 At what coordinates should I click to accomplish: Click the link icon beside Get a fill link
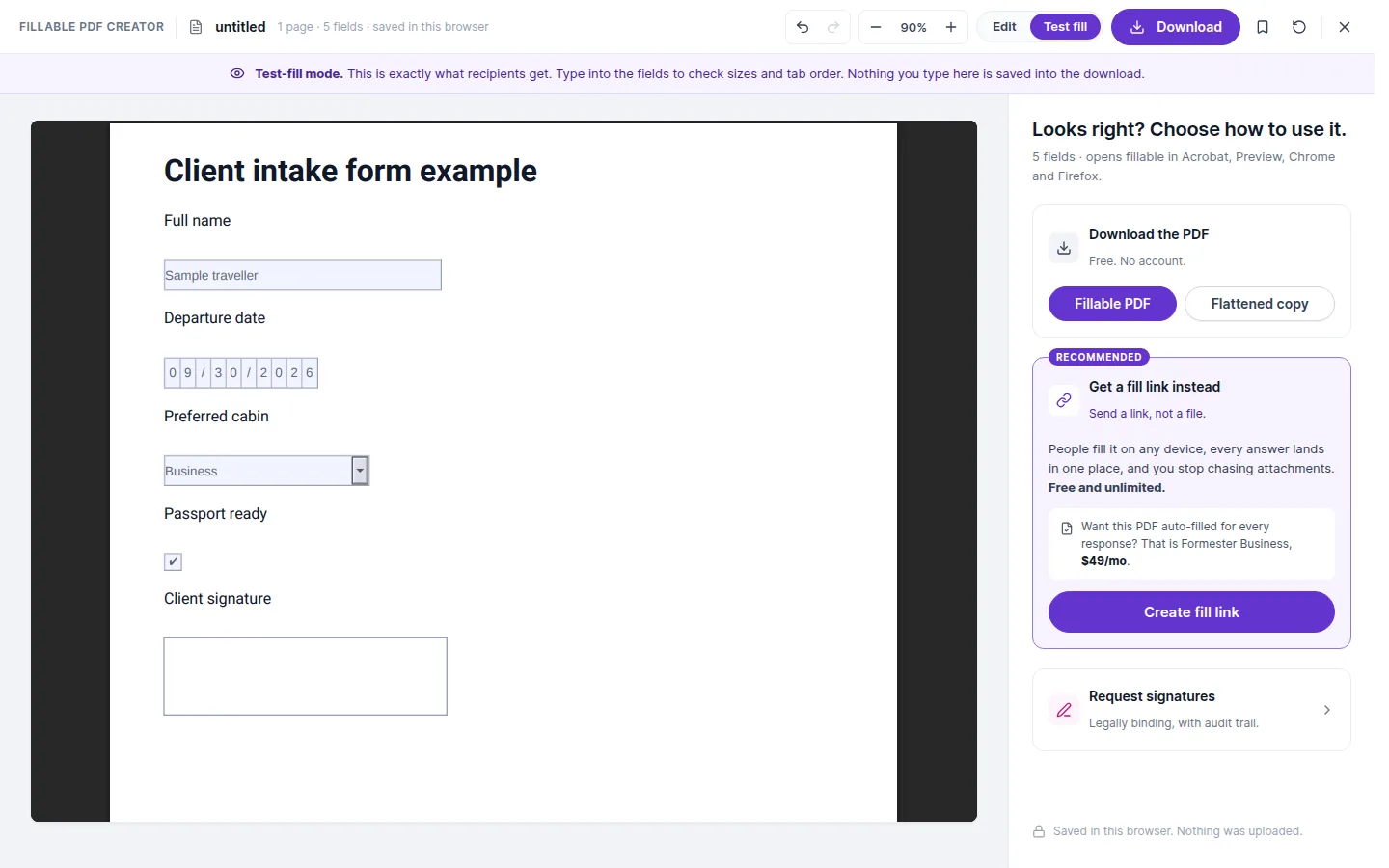point(1064,400)
